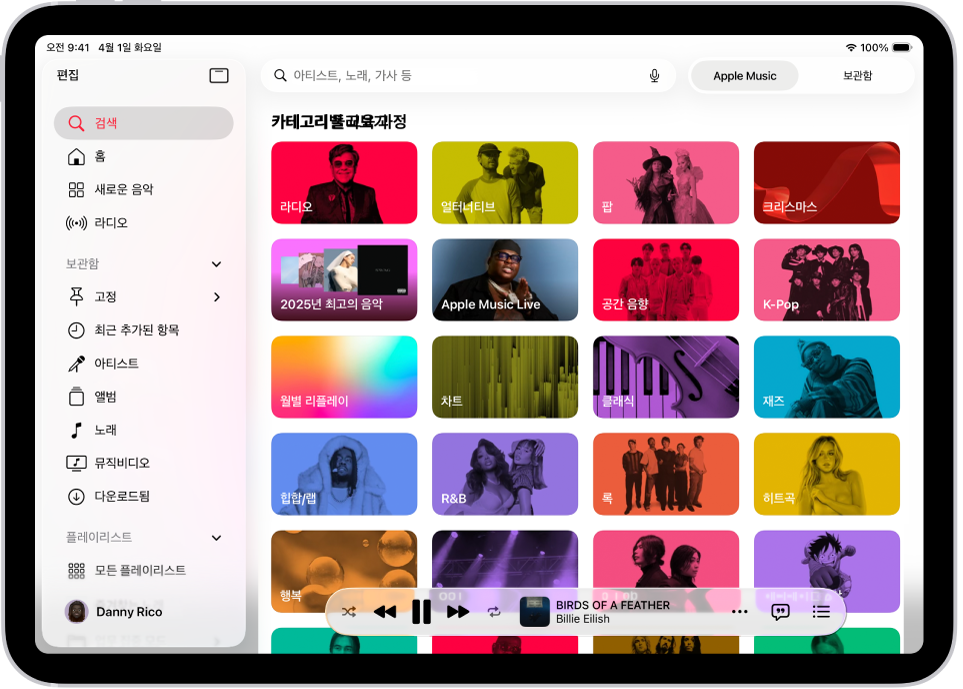Click the sidebar toggle icon next to 편집
963x689 pixels.
[x=219, y=76]
